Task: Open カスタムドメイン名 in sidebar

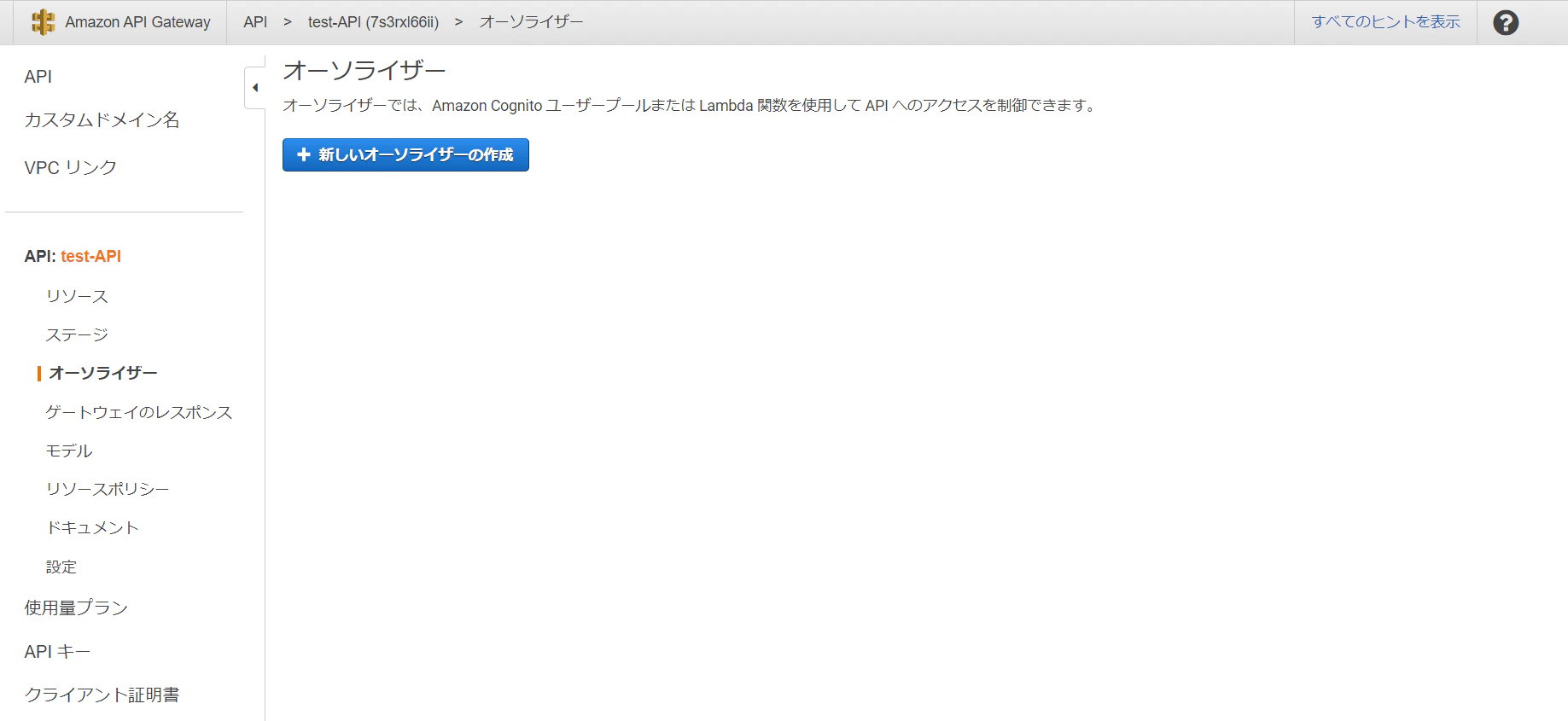Action: [x=102, y=119]
